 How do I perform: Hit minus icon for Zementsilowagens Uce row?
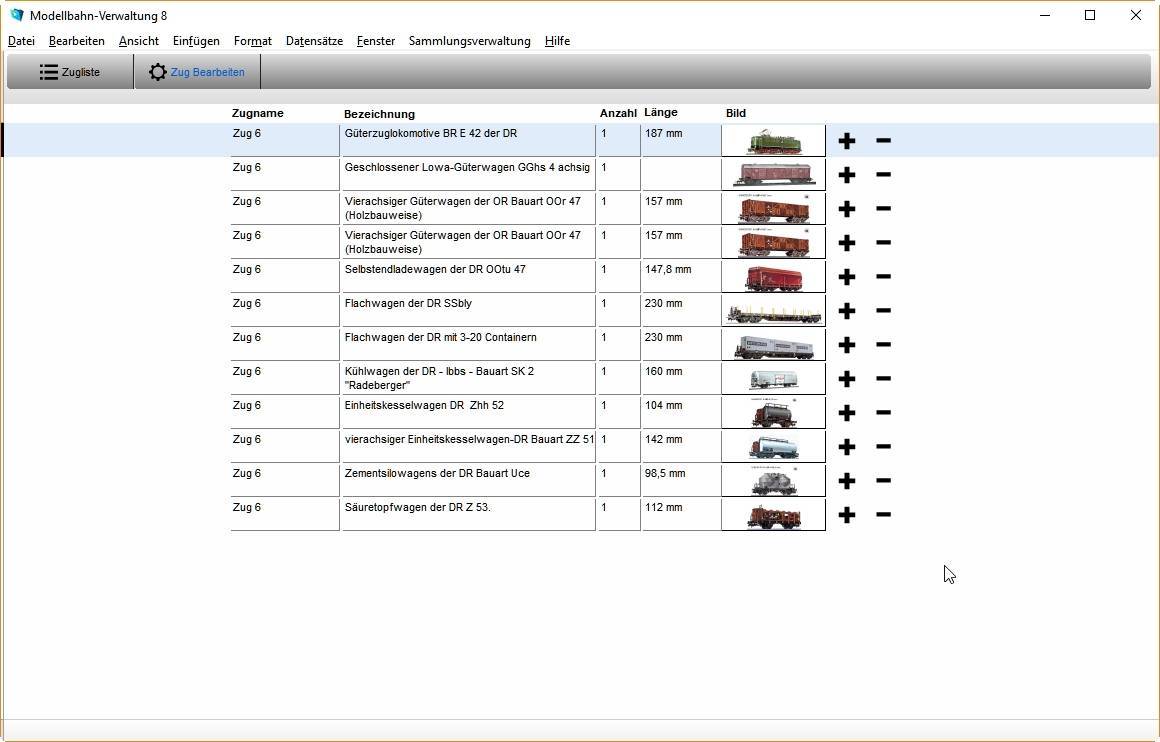tap(883, 481)
